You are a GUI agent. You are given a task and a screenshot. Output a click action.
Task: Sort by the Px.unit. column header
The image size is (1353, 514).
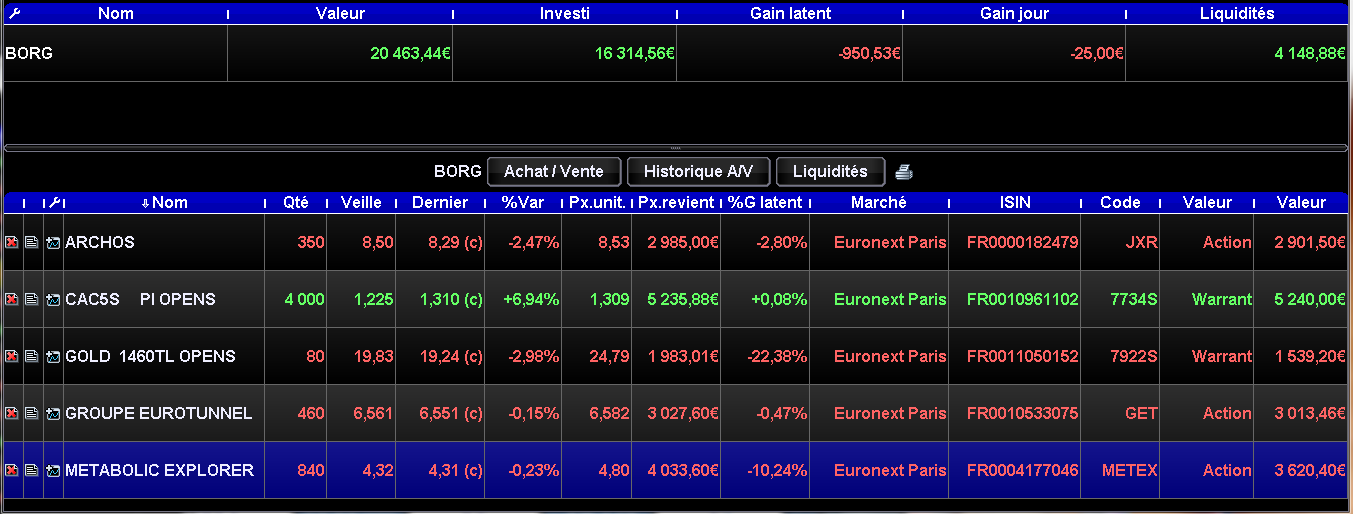597,202
